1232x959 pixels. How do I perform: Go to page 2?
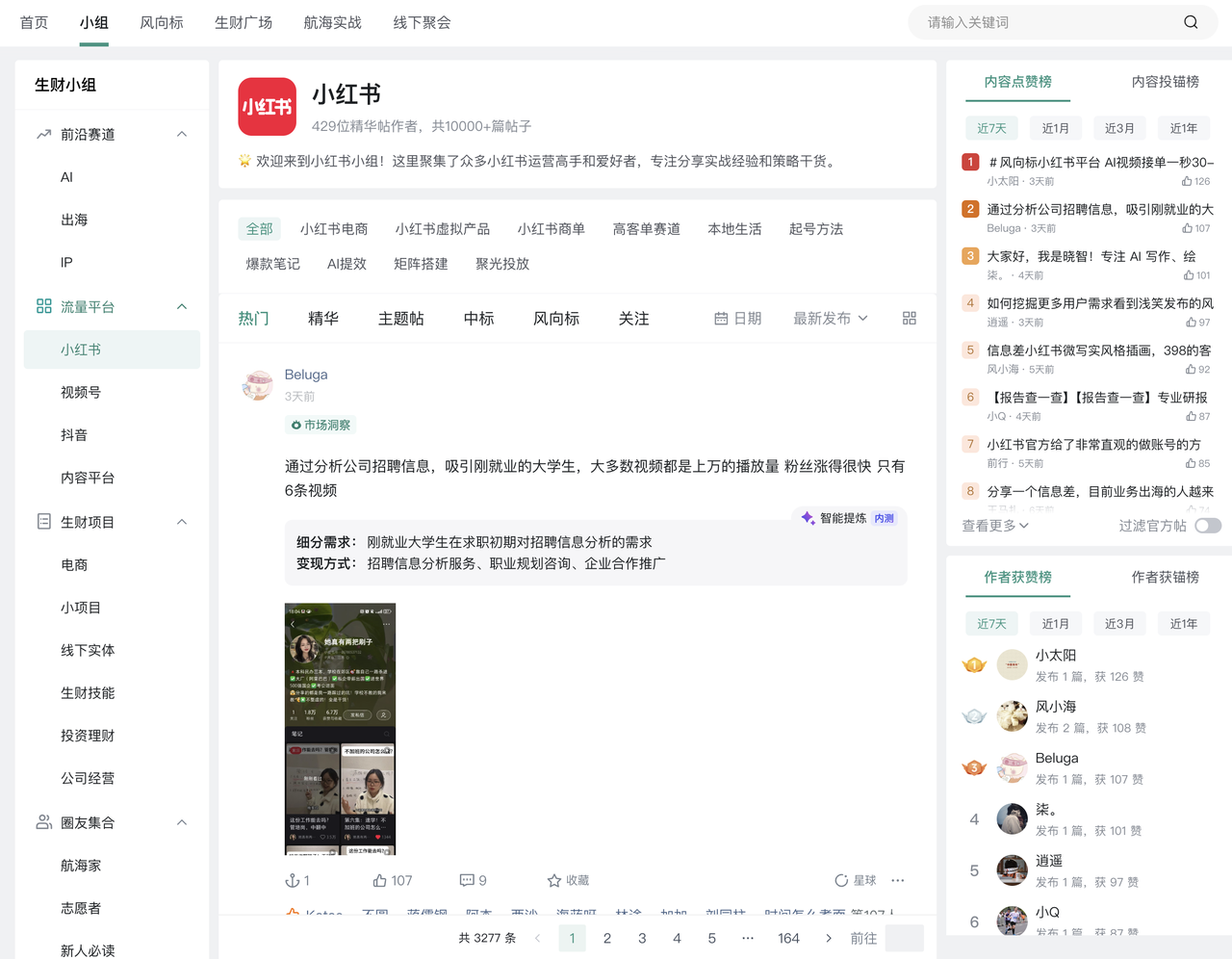coord(607,938)
